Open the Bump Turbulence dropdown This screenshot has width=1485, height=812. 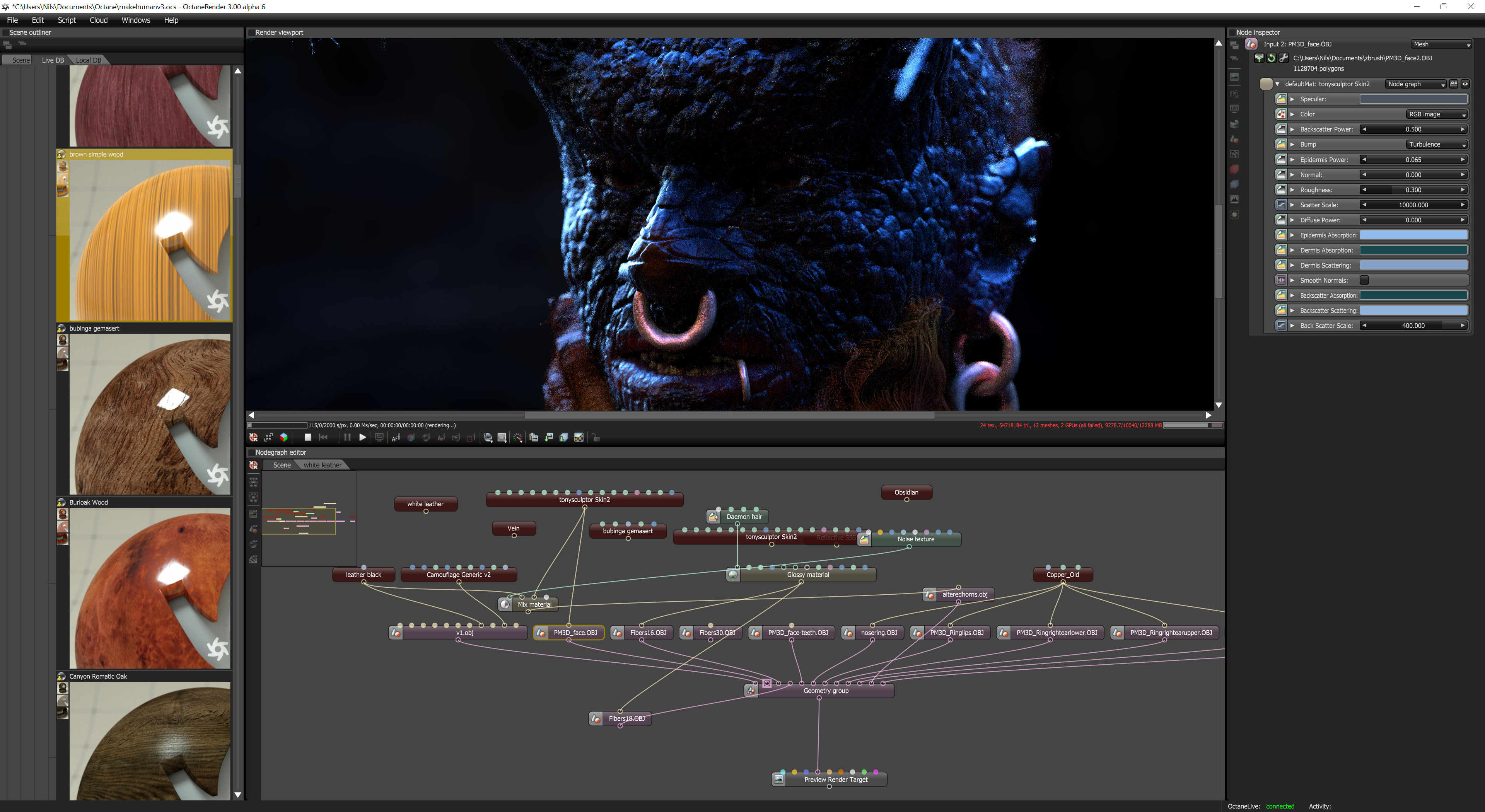click(x=1436, y=145)
